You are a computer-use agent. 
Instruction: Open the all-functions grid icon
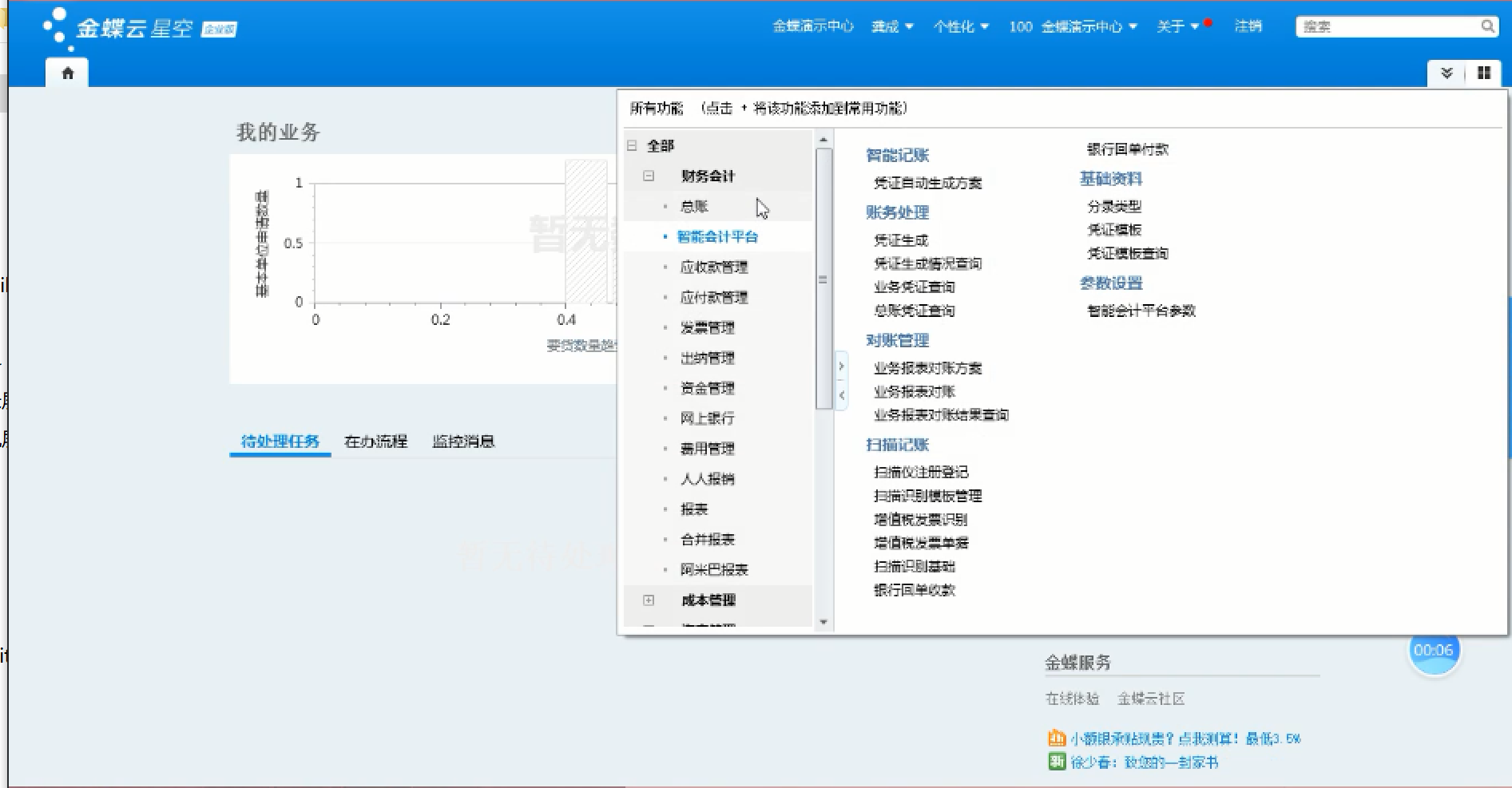[x=1484, y=73]
